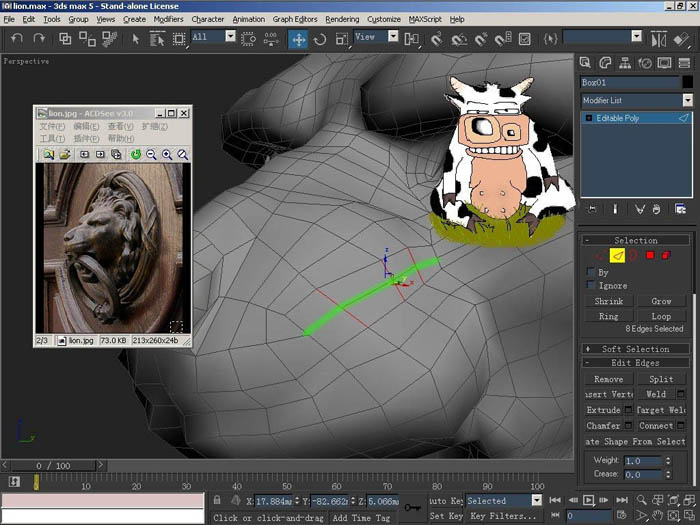Click the Redo arrow in main toolbar
Screen dimensions: 700x525
pyautogui.click(x=39, y=39)
